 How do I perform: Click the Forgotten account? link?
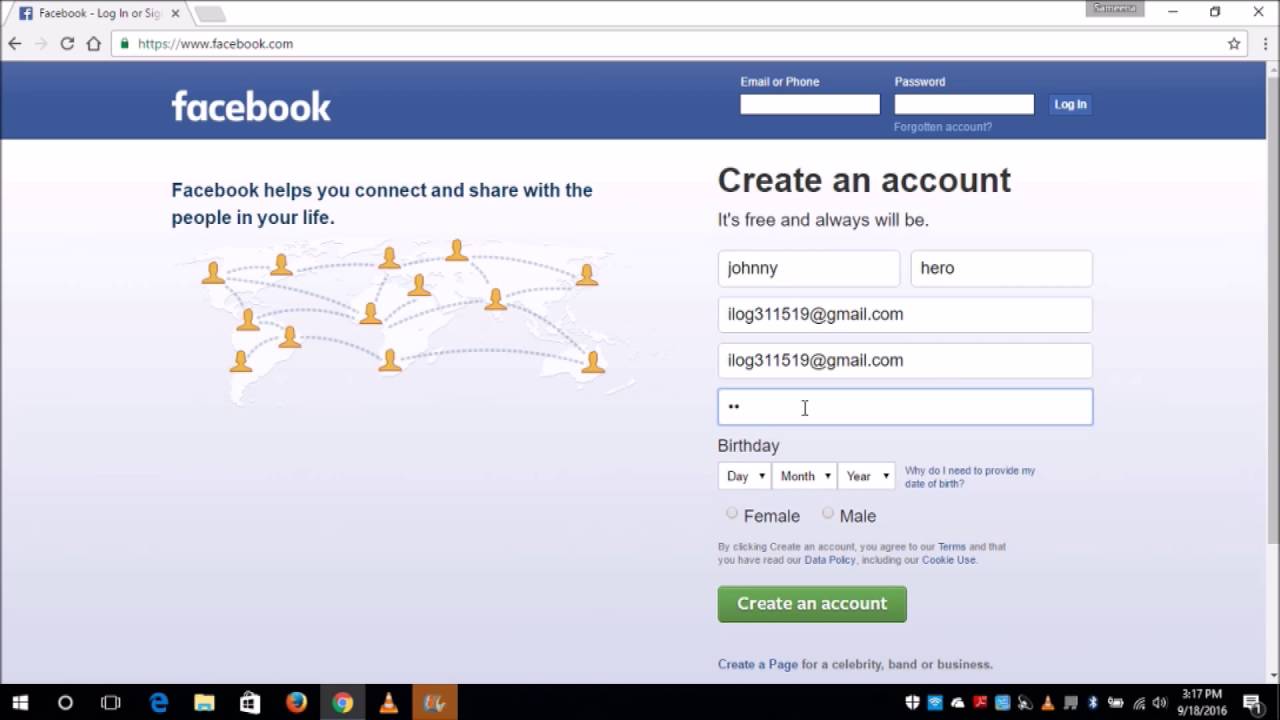[943, 127]
